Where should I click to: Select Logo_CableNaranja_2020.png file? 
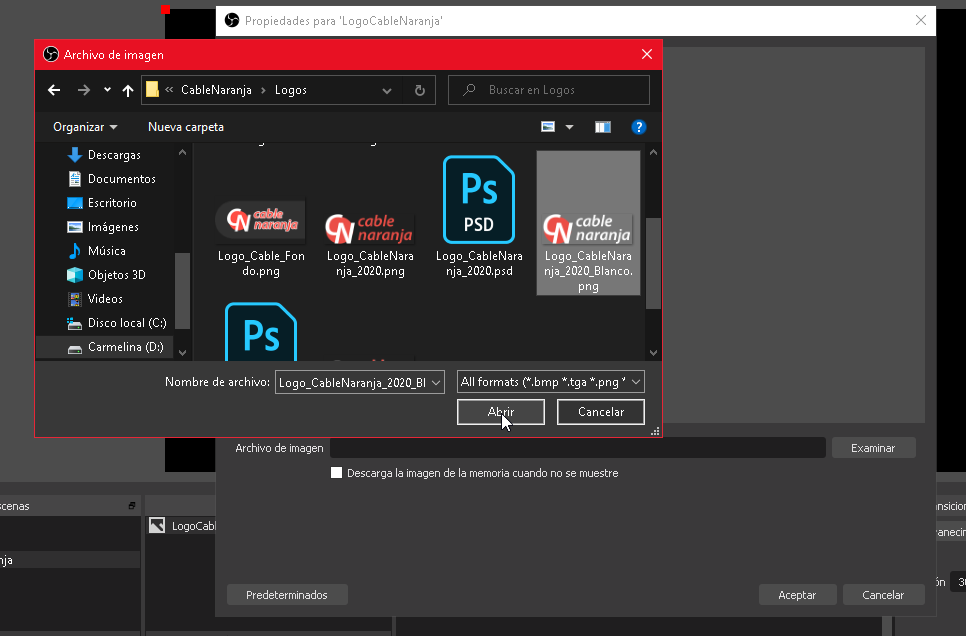coord(370,244)
